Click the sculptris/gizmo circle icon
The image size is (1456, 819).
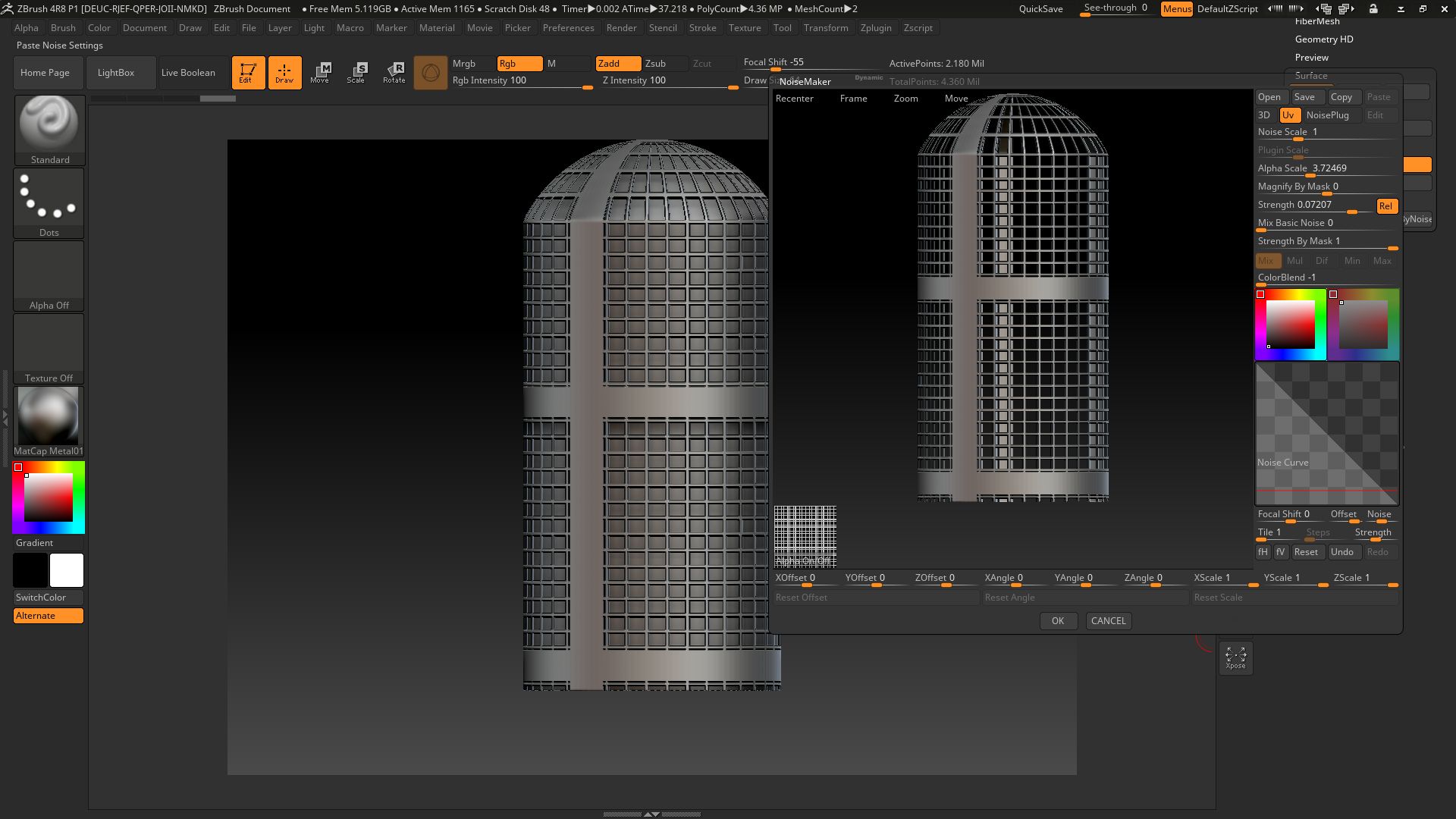click(x=430, y=73)
